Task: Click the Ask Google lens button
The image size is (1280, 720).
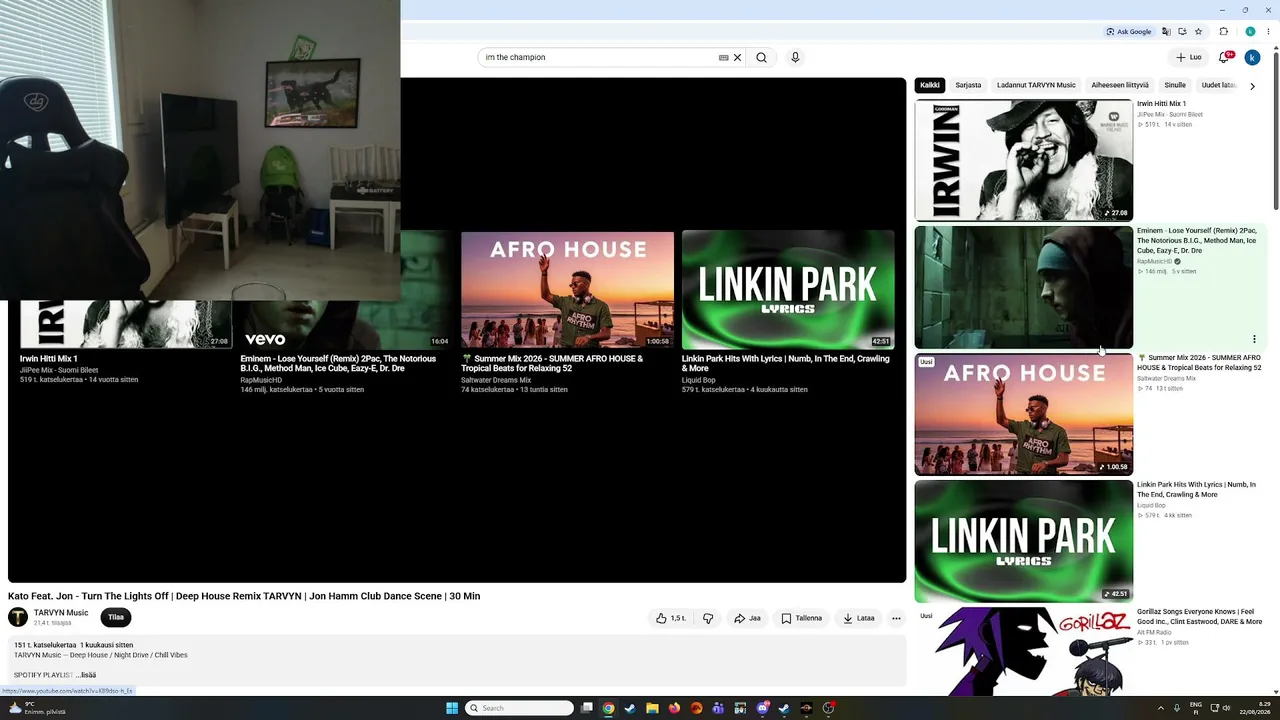Action: [1129, 31]
